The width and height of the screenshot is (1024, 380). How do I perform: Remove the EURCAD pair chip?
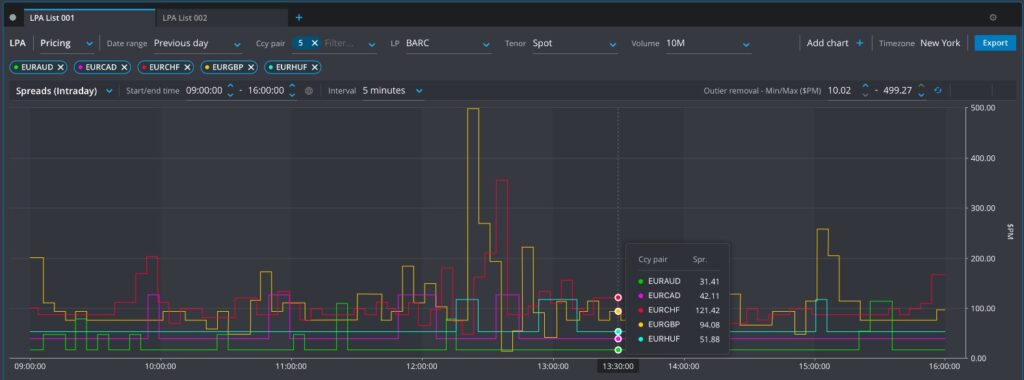point(123,67)
